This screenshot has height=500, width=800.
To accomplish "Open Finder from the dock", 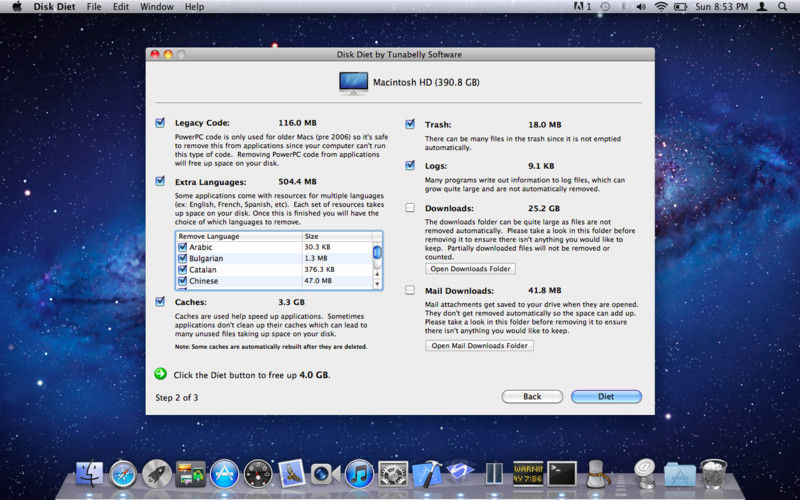I will click(89, 474).
